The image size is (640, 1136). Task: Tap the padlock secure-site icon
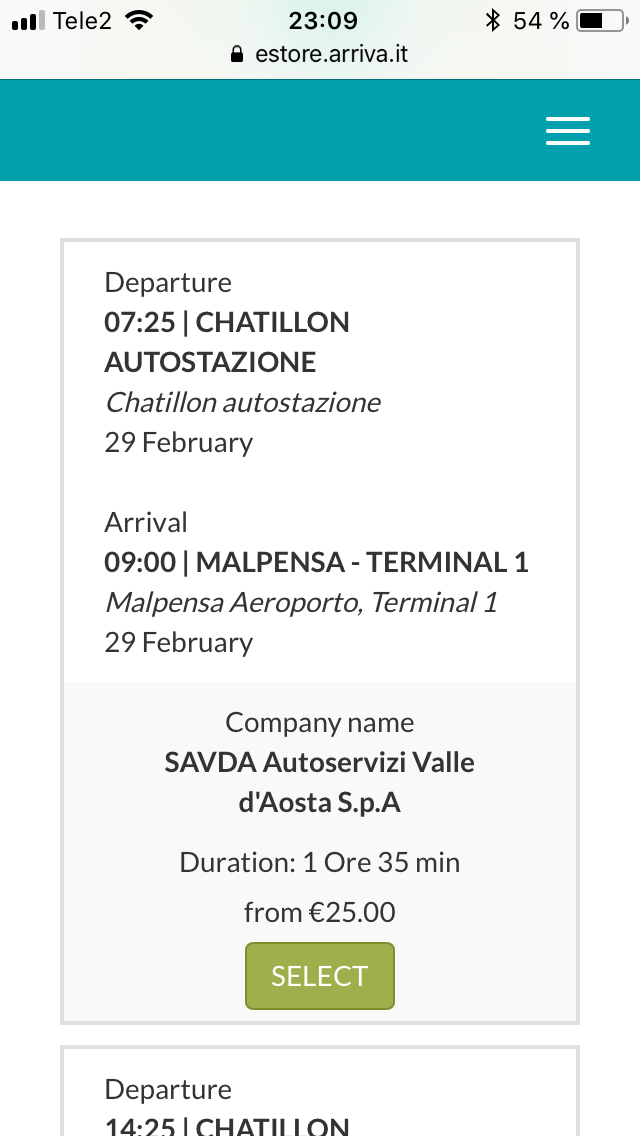click(x=236, y=54)
